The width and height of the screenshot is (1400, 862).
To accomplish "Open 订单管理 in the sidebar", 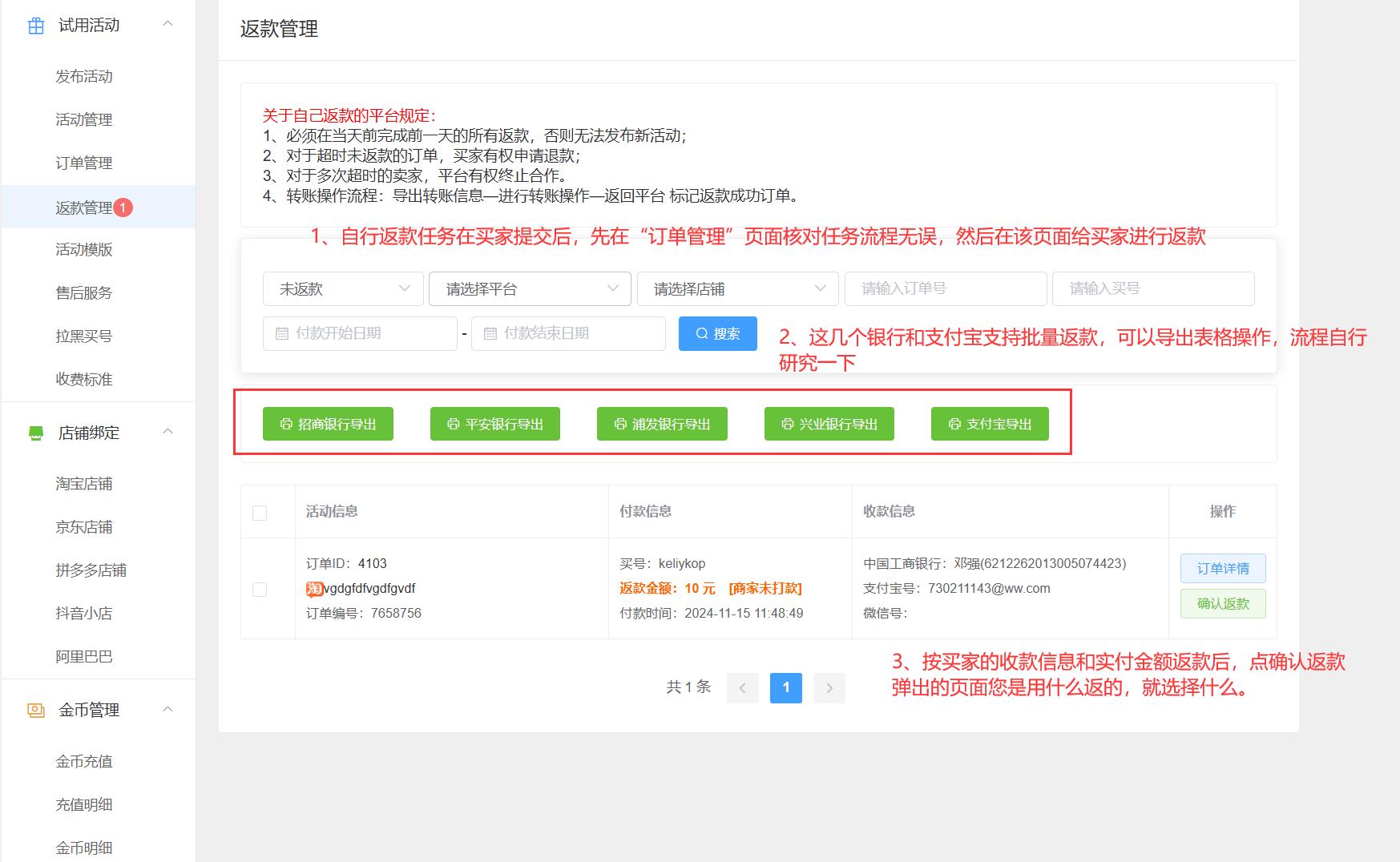I will pos(84,163).
